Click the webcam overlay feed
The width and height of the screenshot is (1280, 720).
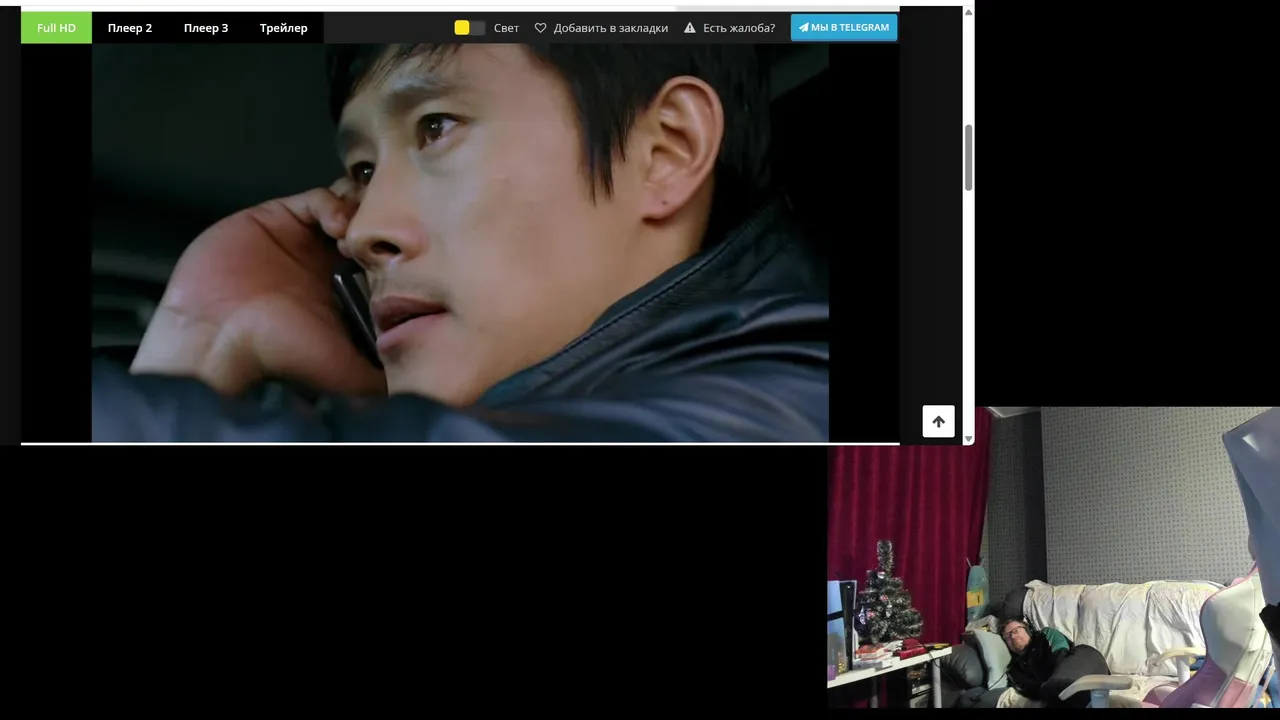pos(1053,557)
